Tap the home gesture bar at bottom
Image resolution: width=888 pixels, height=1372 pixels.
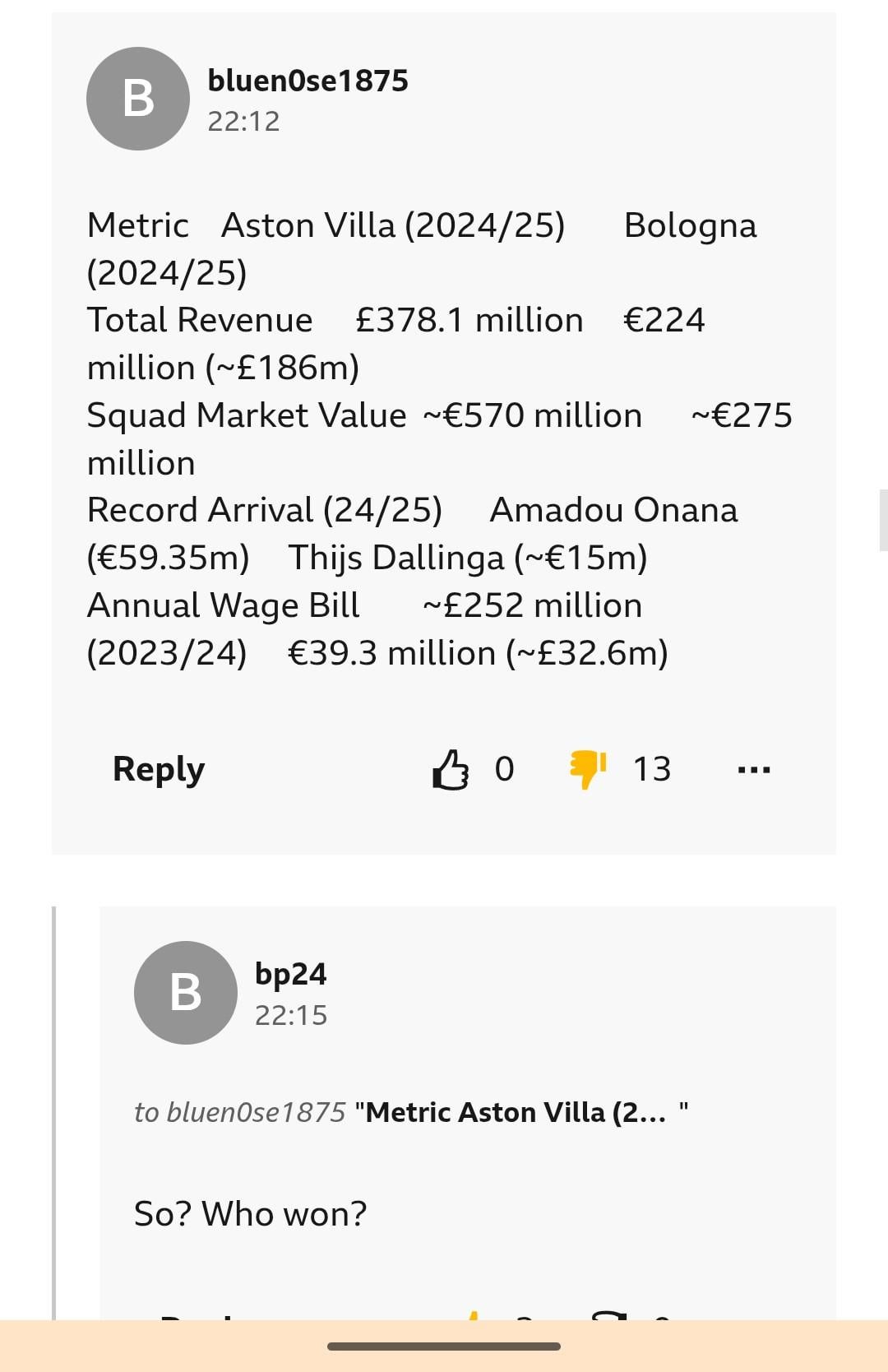[x=444, y=1347]
